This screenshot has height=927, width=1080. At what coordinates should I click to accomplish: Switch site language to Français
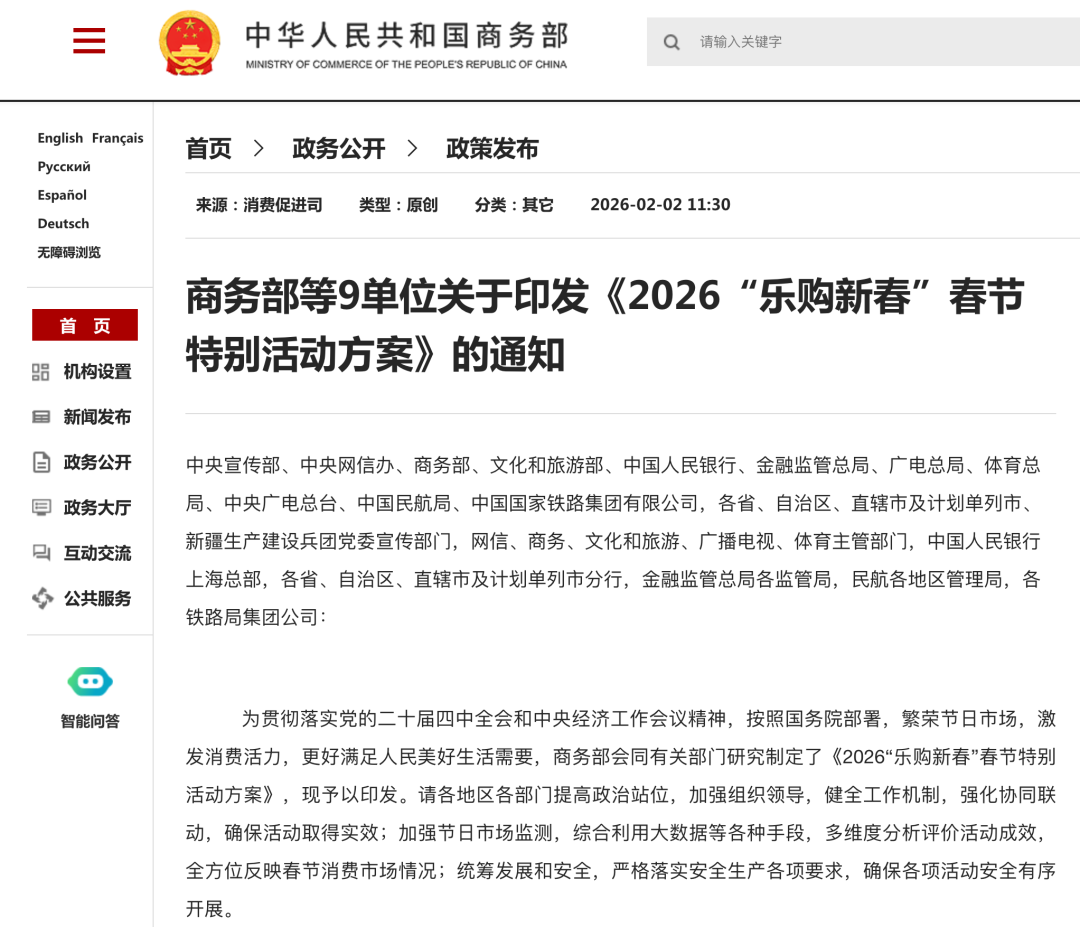coord(119,137)
